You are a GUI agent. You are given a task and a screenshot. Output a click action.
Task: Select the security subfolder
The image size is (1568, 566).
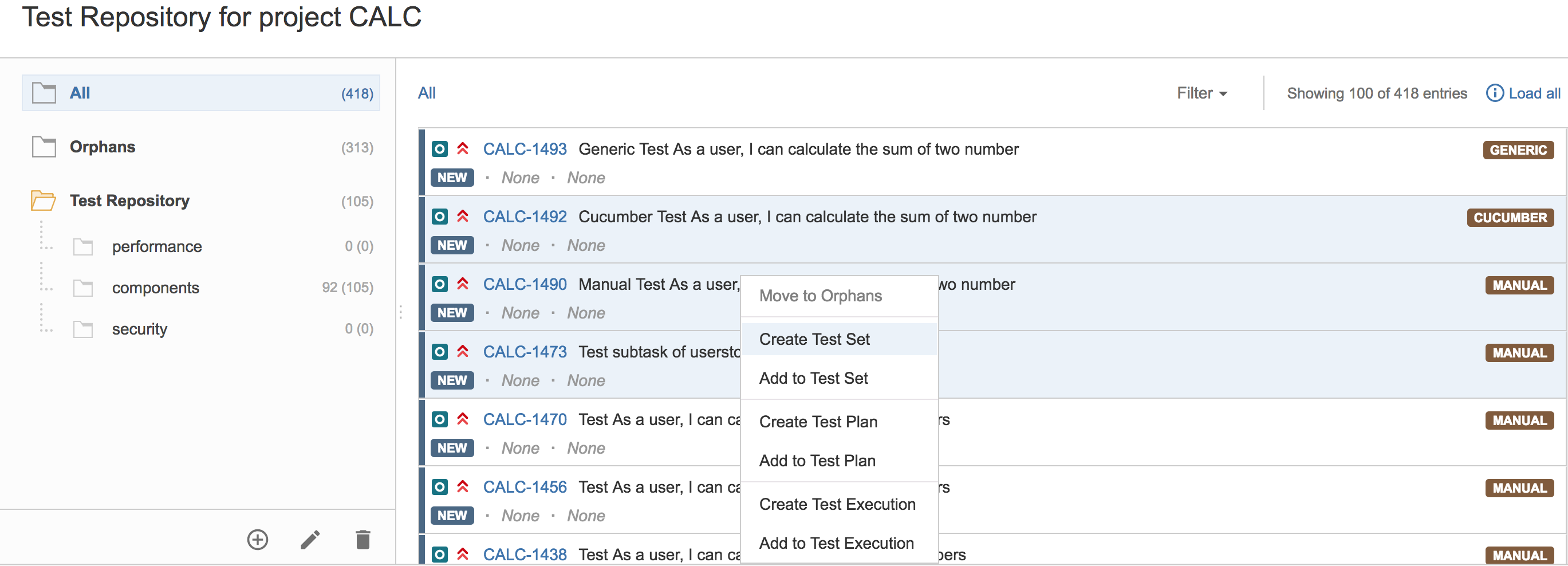click(139, 329)
